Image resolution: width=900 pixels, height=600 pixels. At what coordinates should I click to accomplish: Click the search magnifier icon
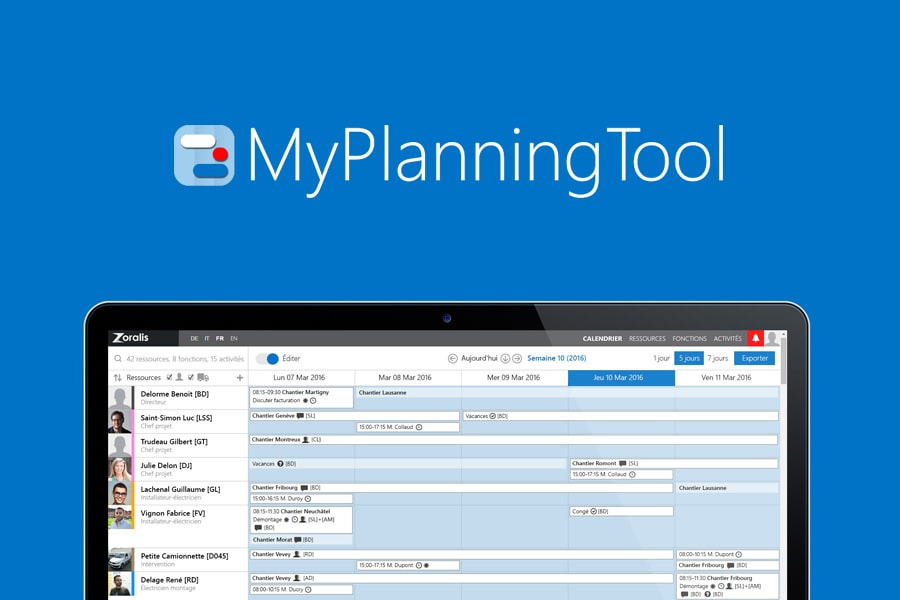click(116, 359)
